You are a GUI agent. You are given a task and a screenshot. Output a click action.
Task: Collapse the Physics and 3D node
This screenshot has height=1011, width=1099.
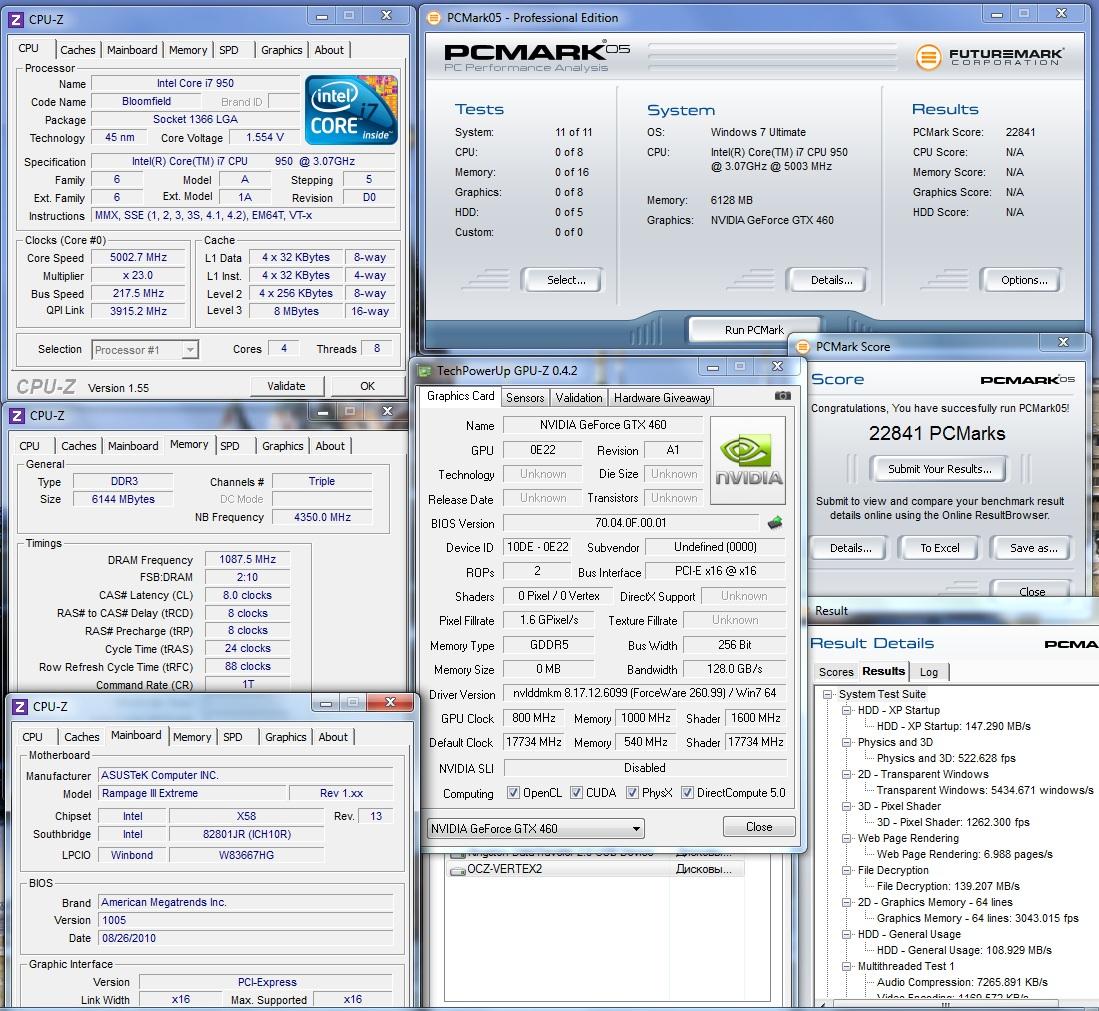(x=847, y=742)
